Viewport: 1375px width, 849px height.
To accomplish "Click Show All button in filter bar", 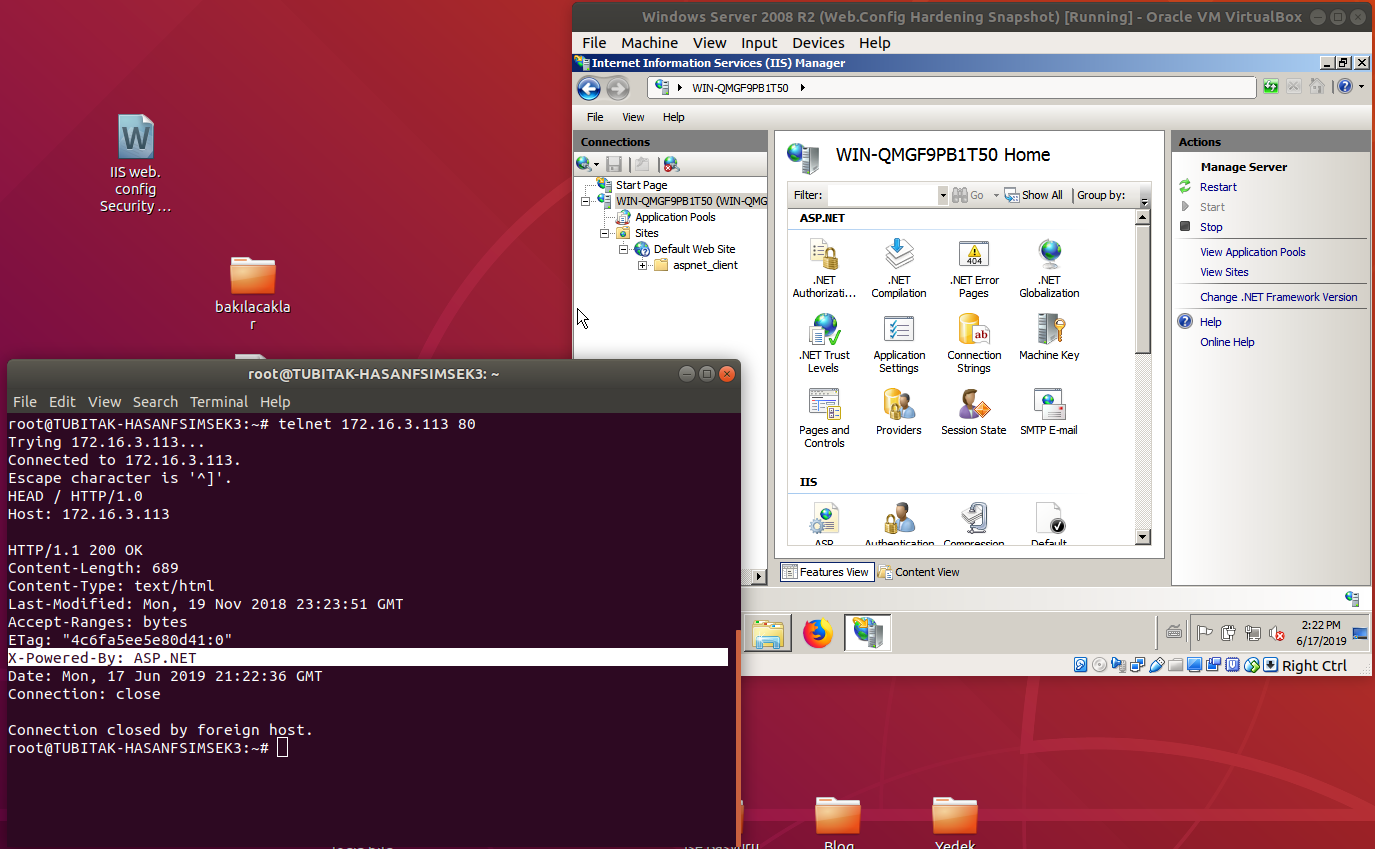I will point(1034,195).
